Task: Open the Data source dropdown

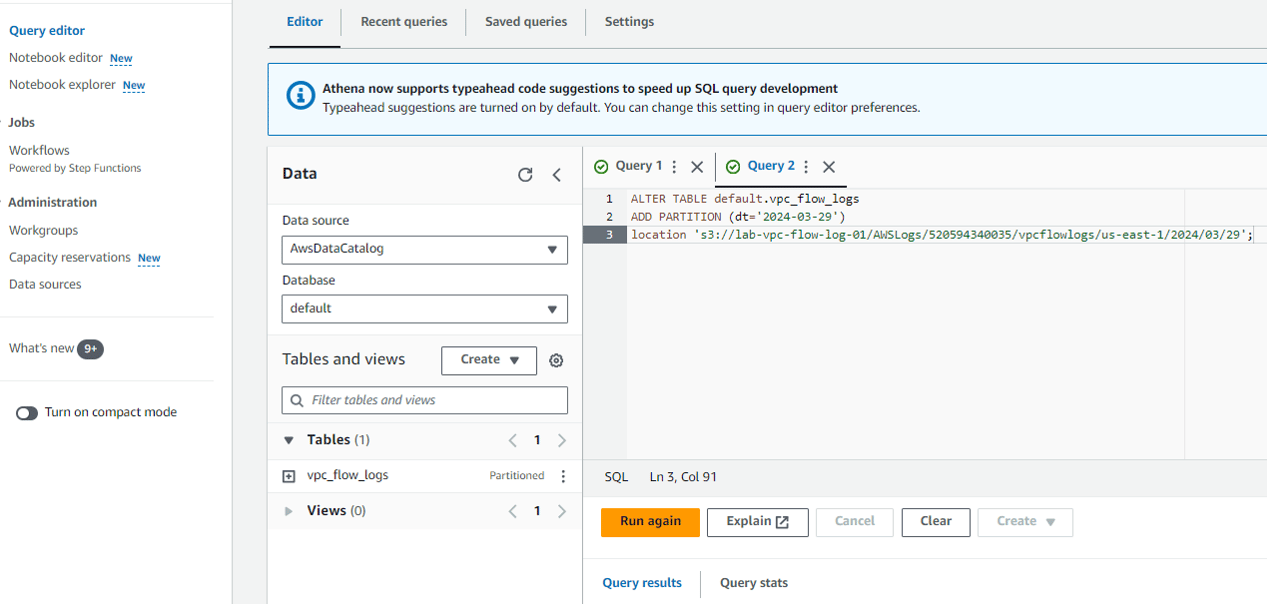Action: (x=425, y=249)
